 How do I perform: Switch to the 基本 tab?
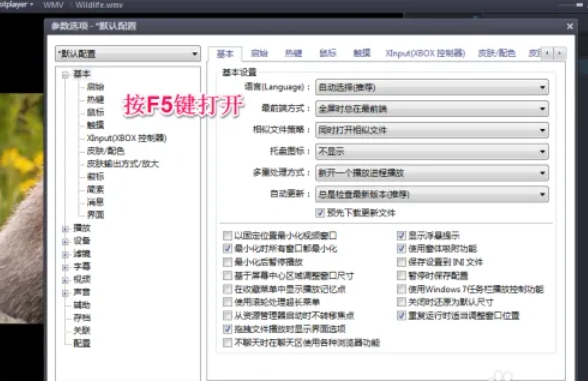(225, 54)
